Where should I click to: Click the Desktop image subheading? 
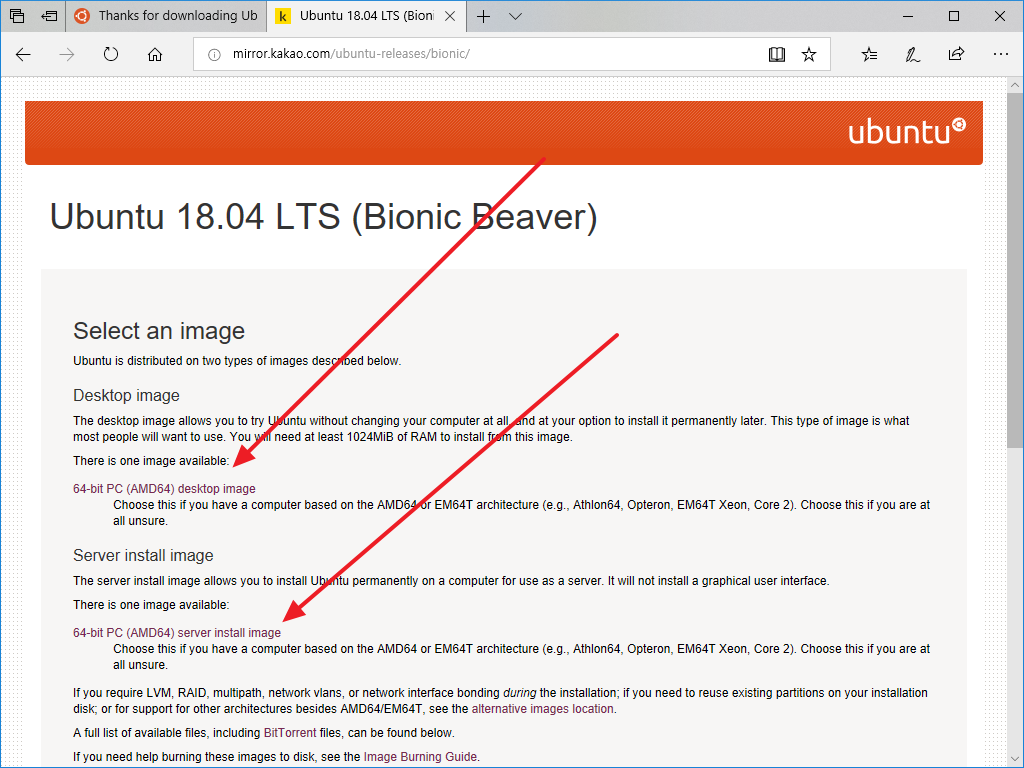126,396
